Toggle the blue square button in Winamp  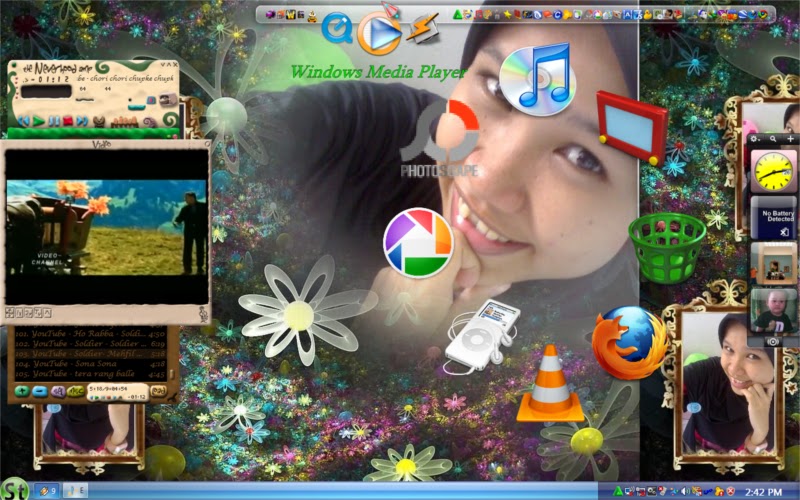[151, 100]
